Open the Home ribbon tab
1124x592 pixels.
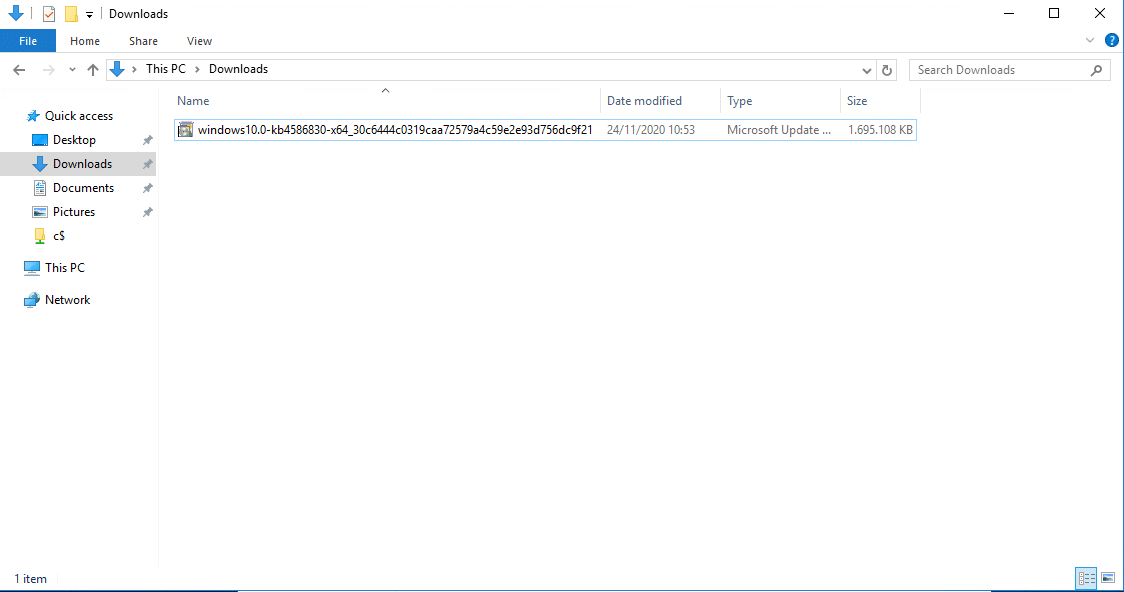(x=85, y=41)
